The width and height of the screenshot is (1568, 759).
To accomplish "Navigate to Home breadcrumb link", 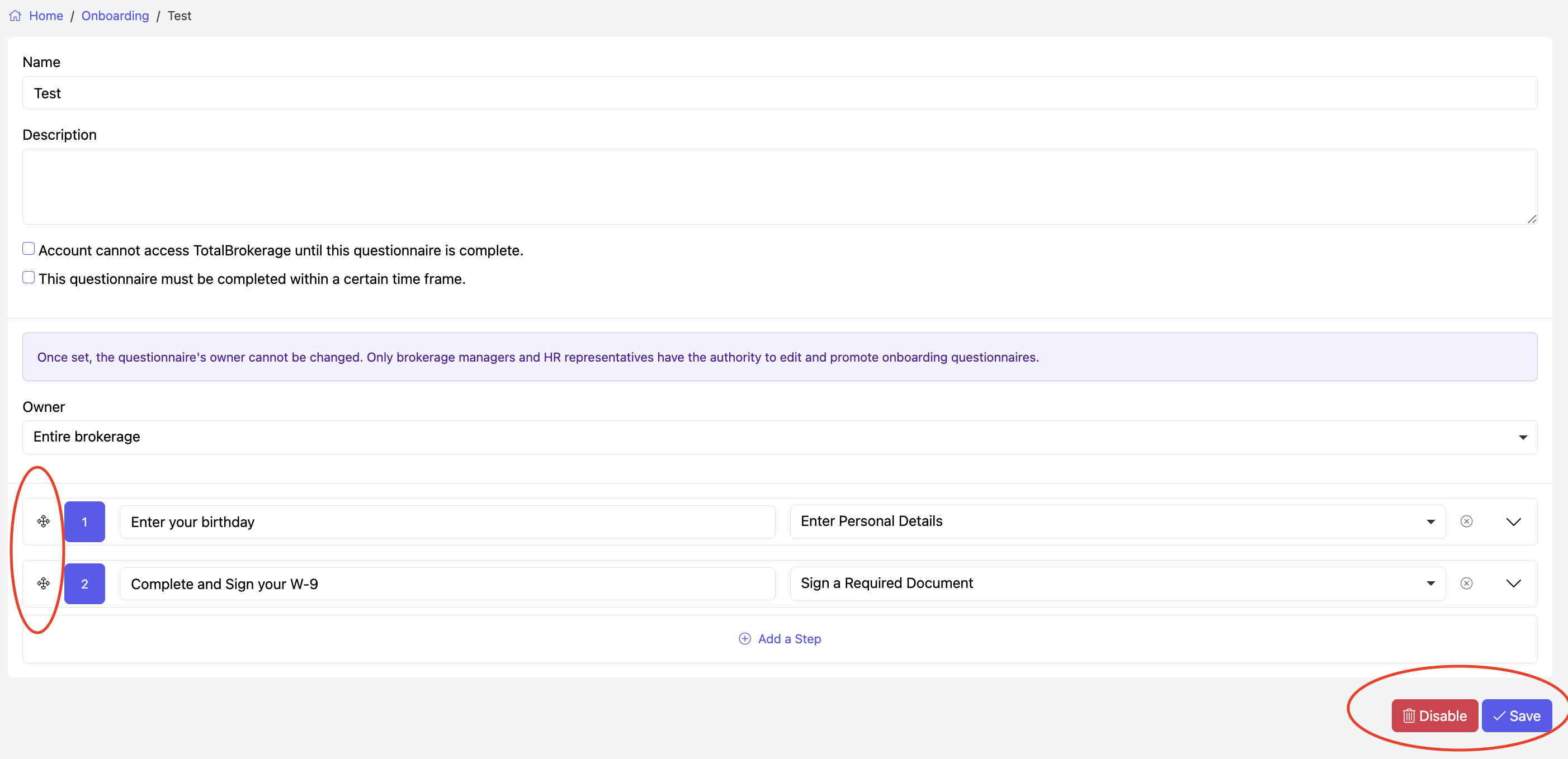I will point(46,16).
